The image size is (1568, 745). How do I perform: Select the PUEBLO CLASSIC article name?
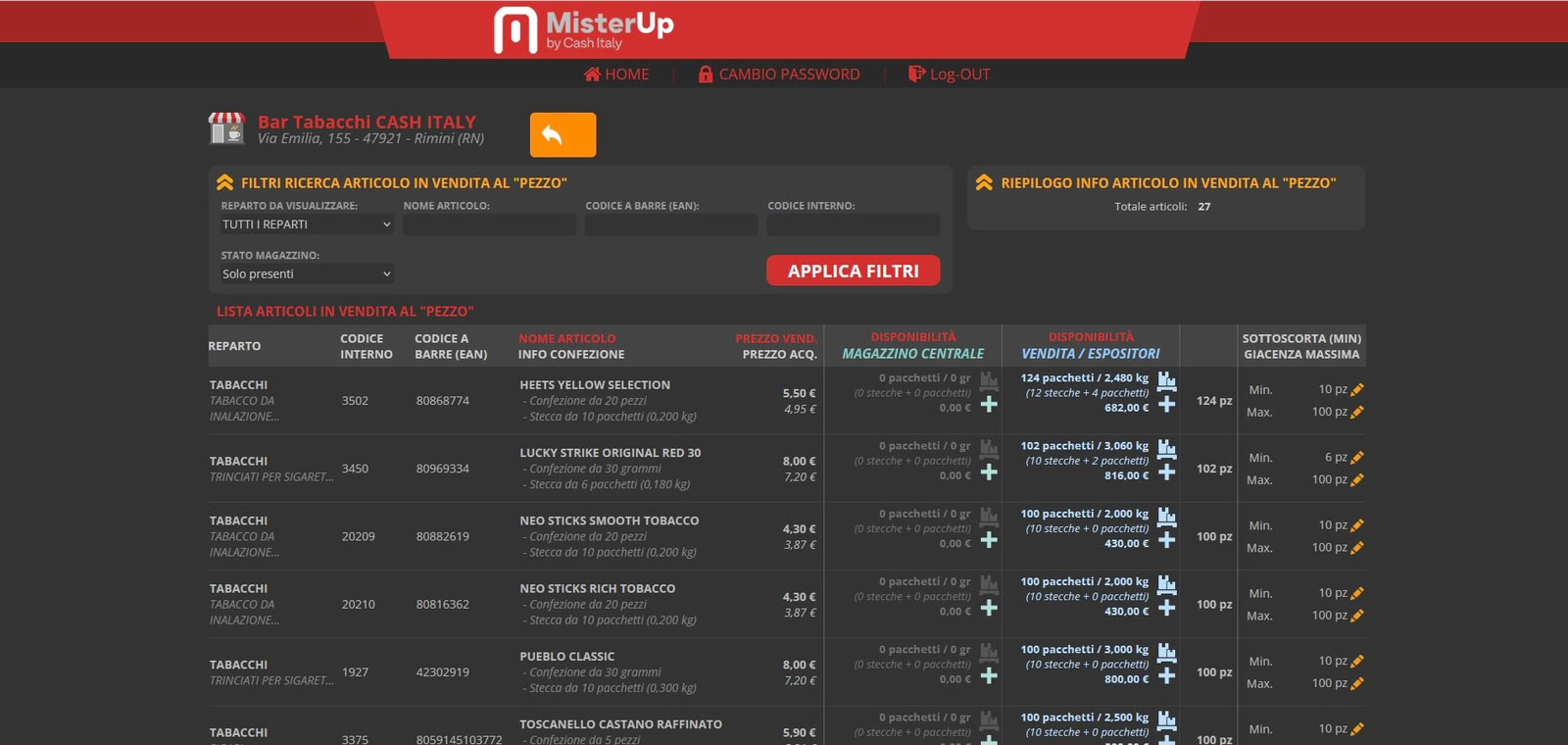567,656
